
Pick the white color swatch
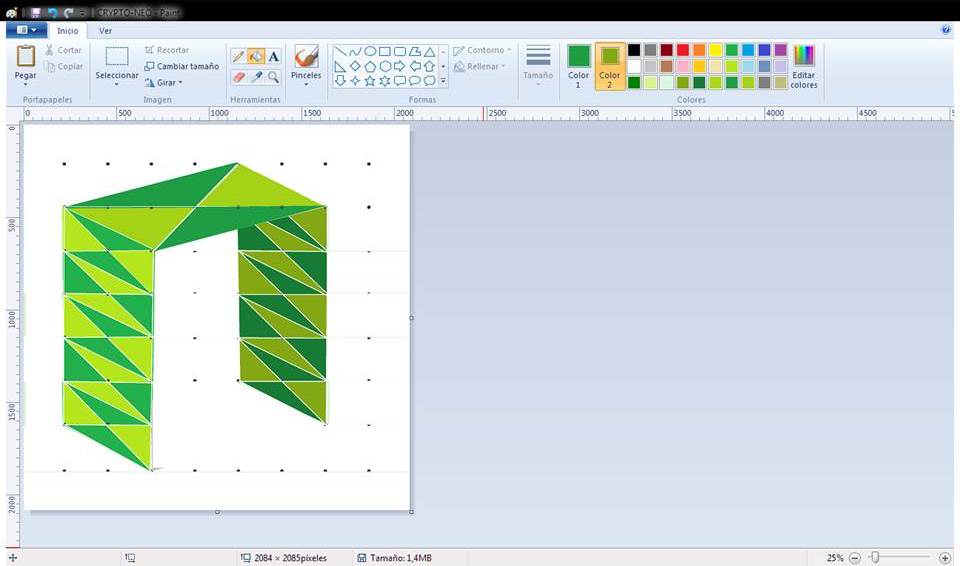634,66
